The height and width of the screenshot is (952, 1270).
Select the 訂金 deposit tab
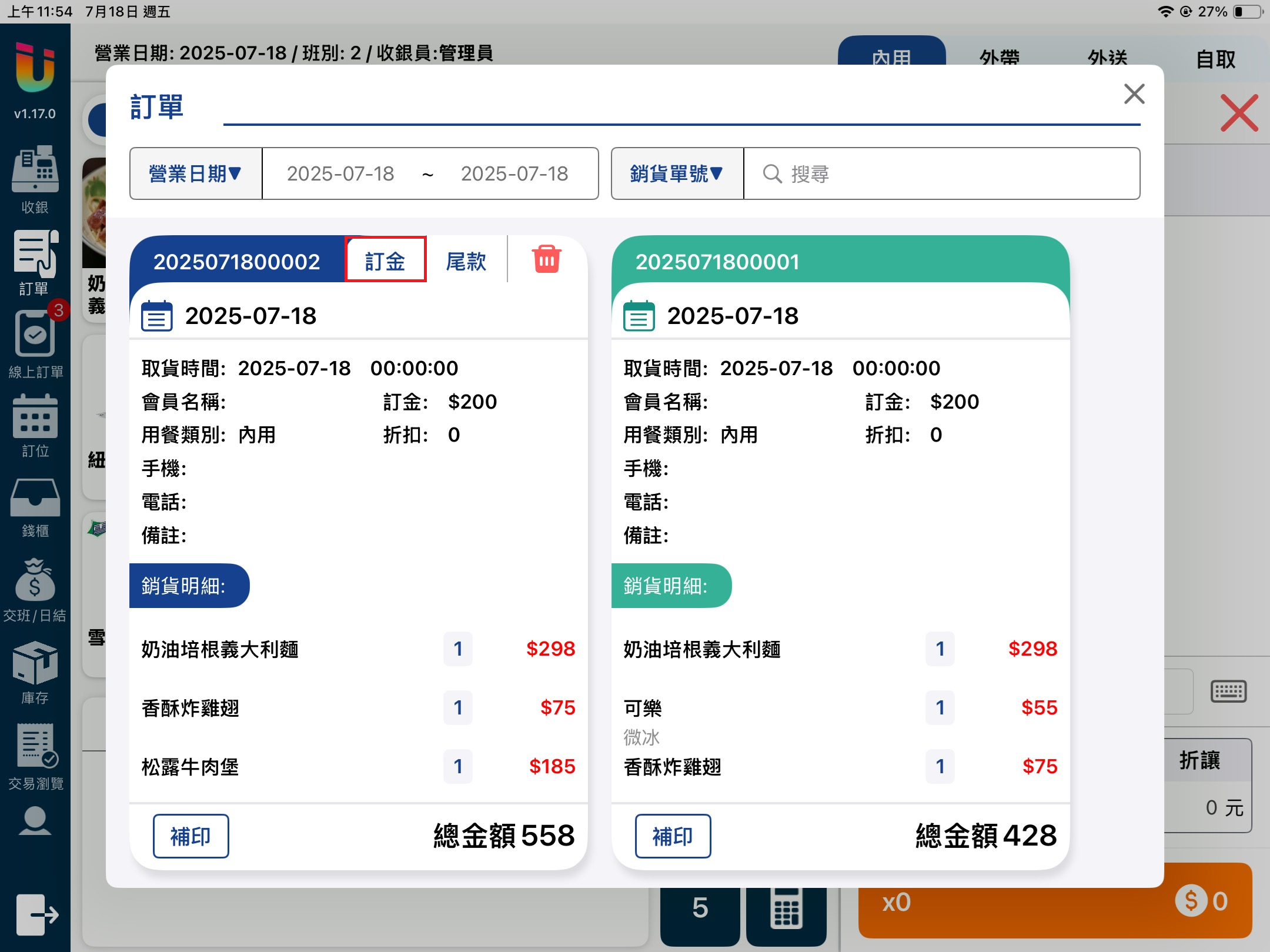pos(385,260)
